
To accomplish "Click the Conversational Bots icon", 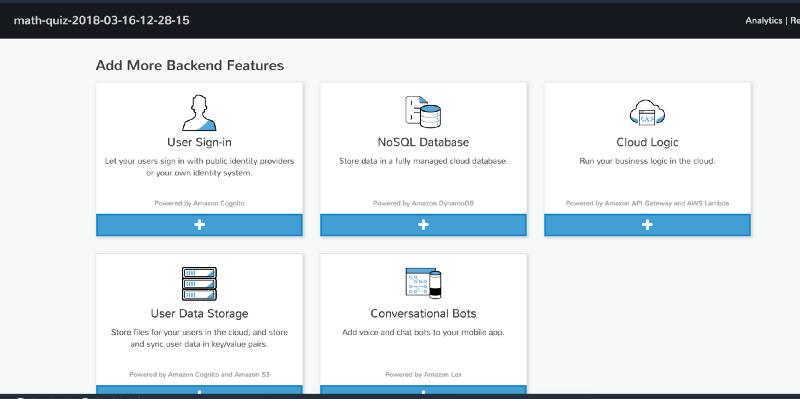I will click(423, 283).
